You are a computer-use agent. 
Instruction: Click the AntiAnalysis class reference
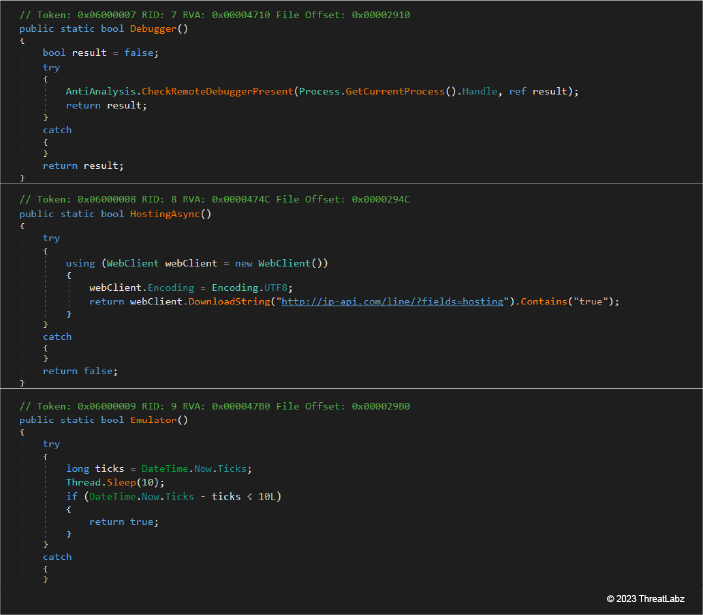click(x=102, y=91)
